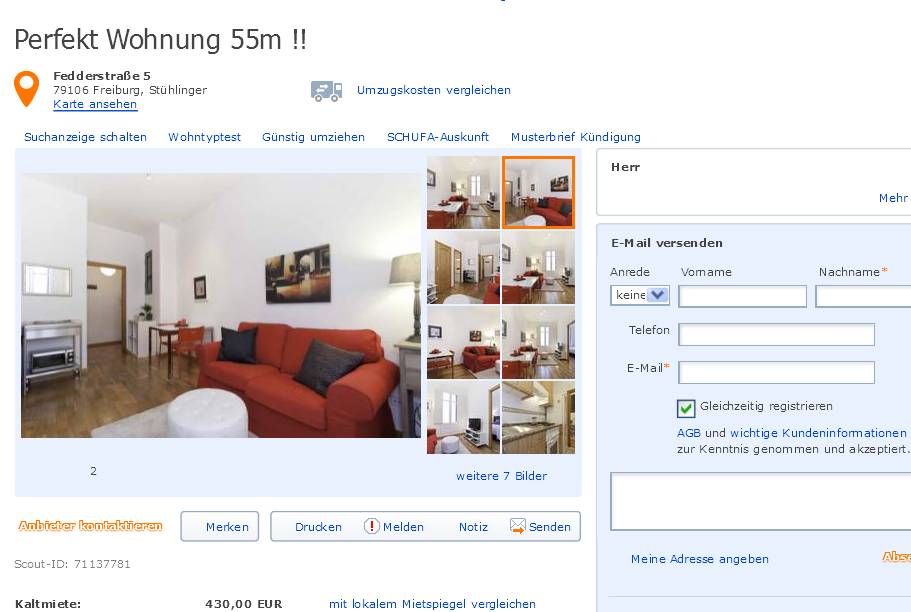Click the E-Mail input field
Viewport: 911px width, 612px height.
coord(776,373)
